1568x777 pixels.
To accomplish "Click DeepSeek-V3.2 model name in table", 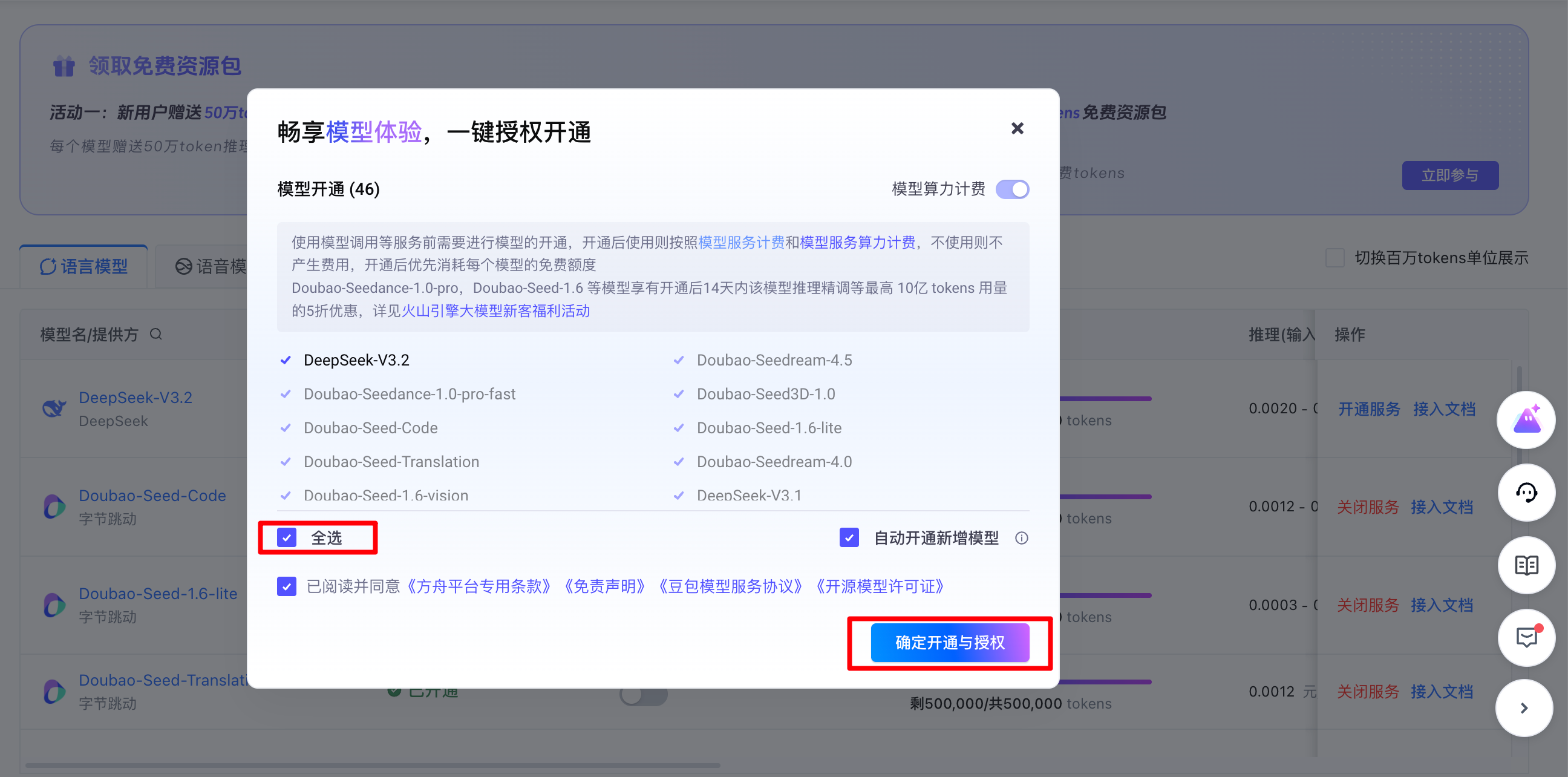I will [x=135, y=398].
